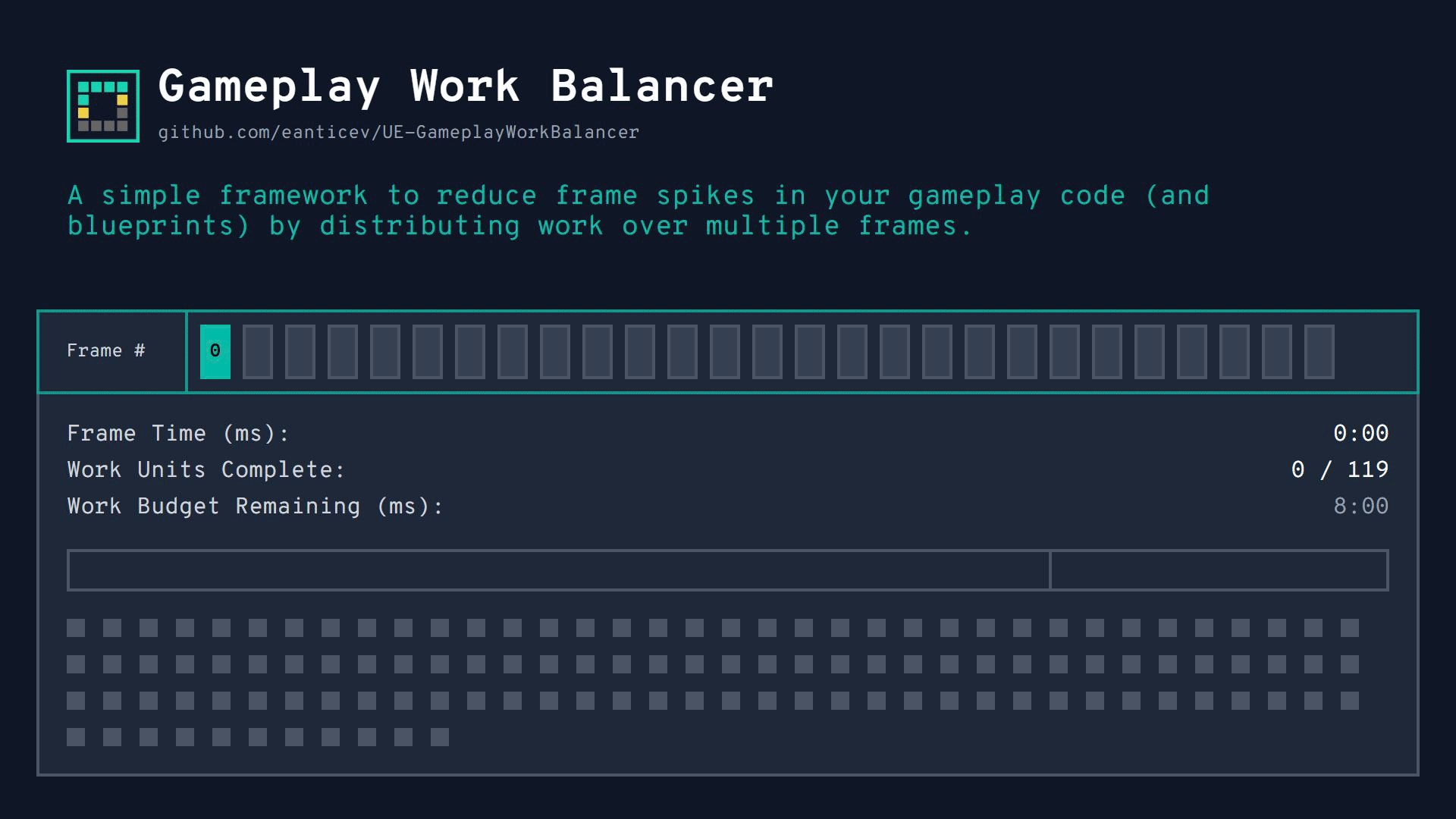Screen dimensions: 1456x819
Task: Click the 0:00 frame time value
Action: coord(1360,434)
